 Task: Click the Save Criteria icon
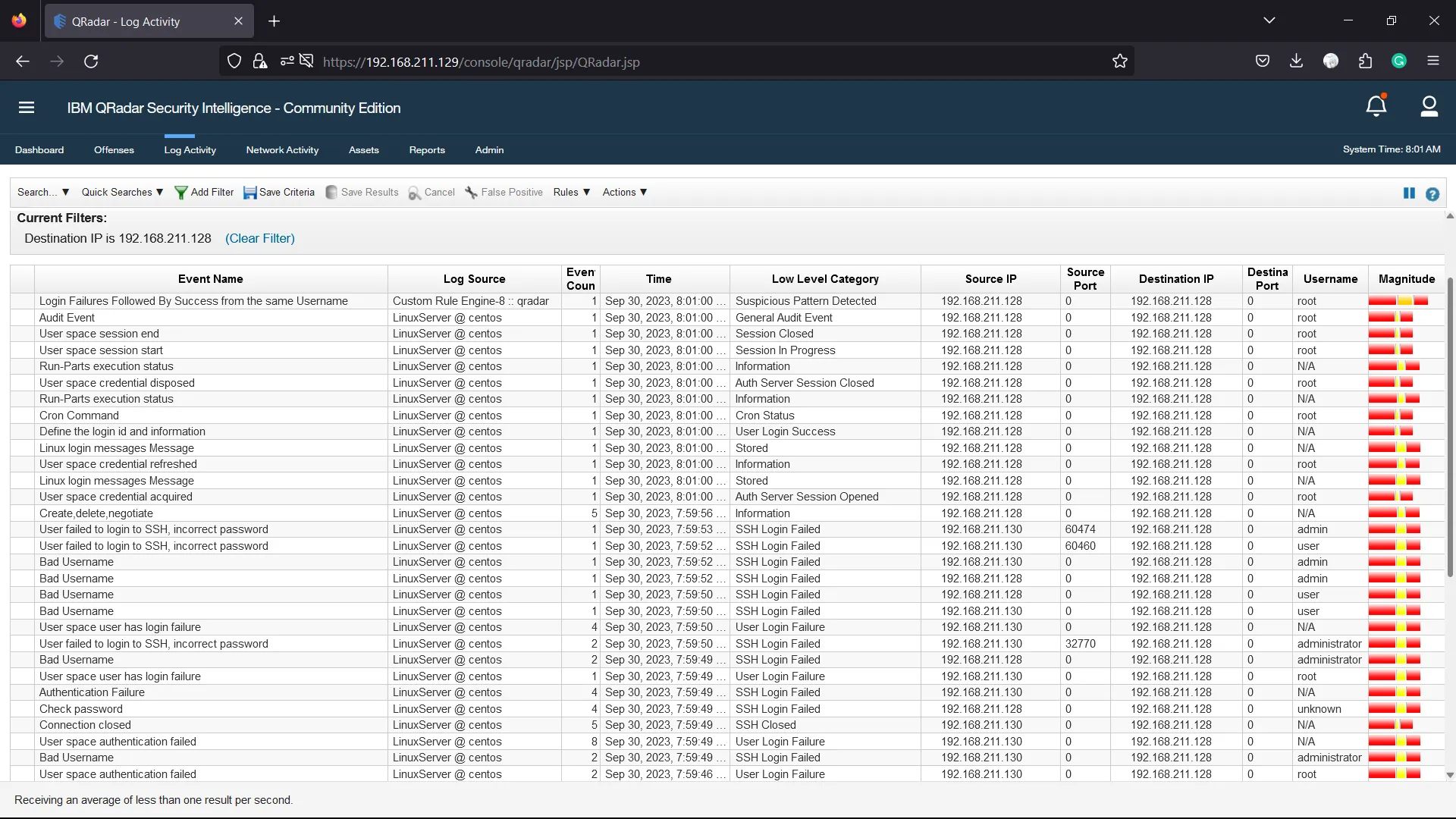pos(248,191)
